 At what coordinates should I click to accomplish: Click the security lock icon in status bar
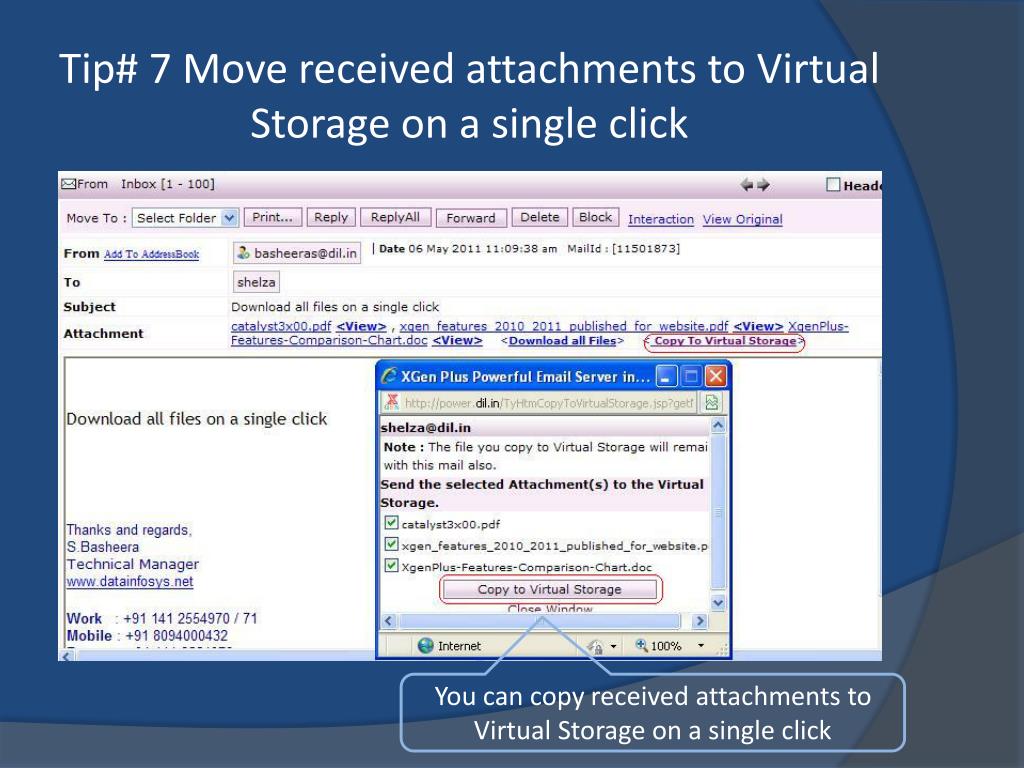pos(595,647)
